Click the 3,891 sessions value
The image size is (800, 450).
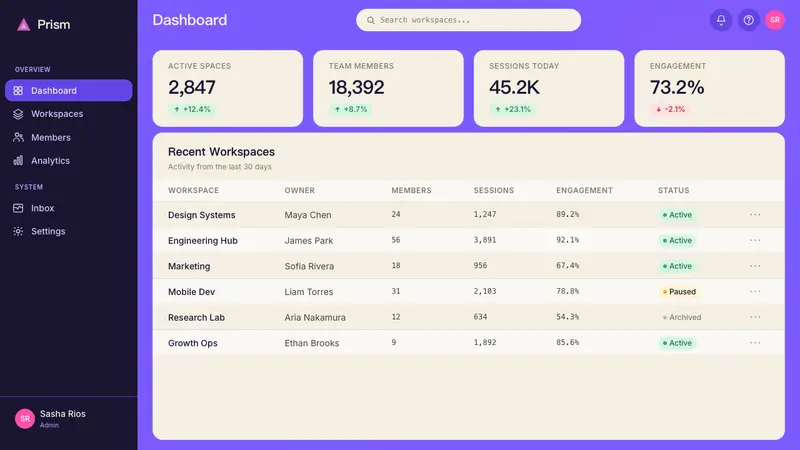[x=485, y=240]
